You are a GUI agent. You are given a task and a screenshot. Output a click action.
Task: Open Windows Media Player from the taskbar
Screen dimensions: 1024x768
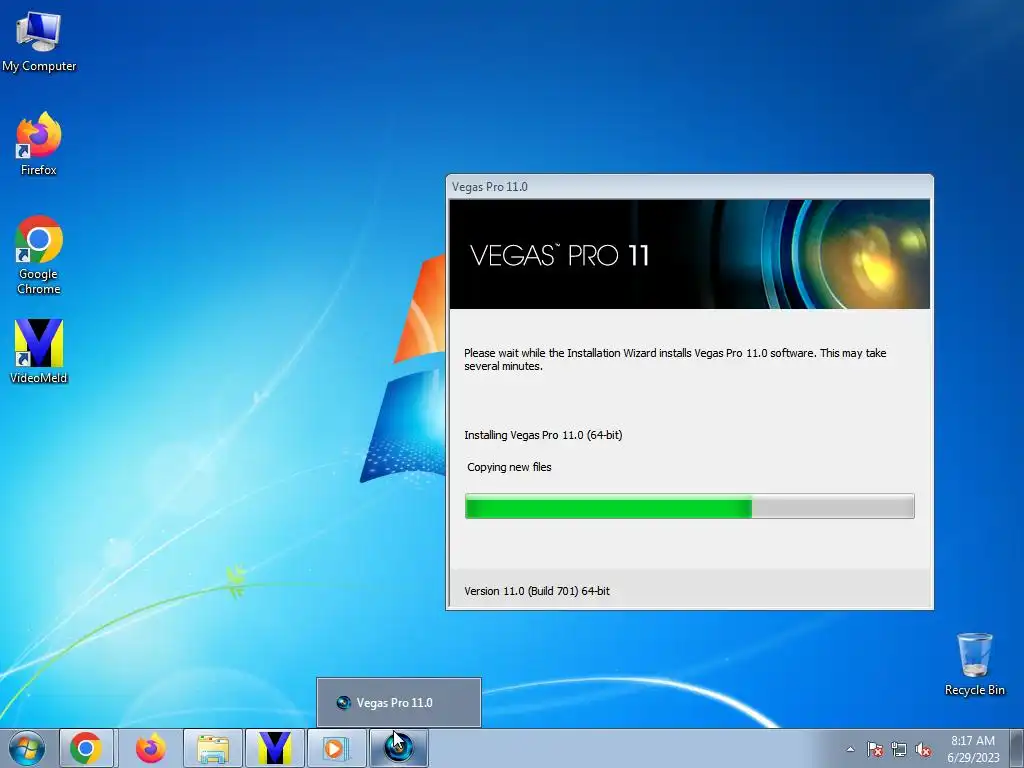tap(336, 748)
